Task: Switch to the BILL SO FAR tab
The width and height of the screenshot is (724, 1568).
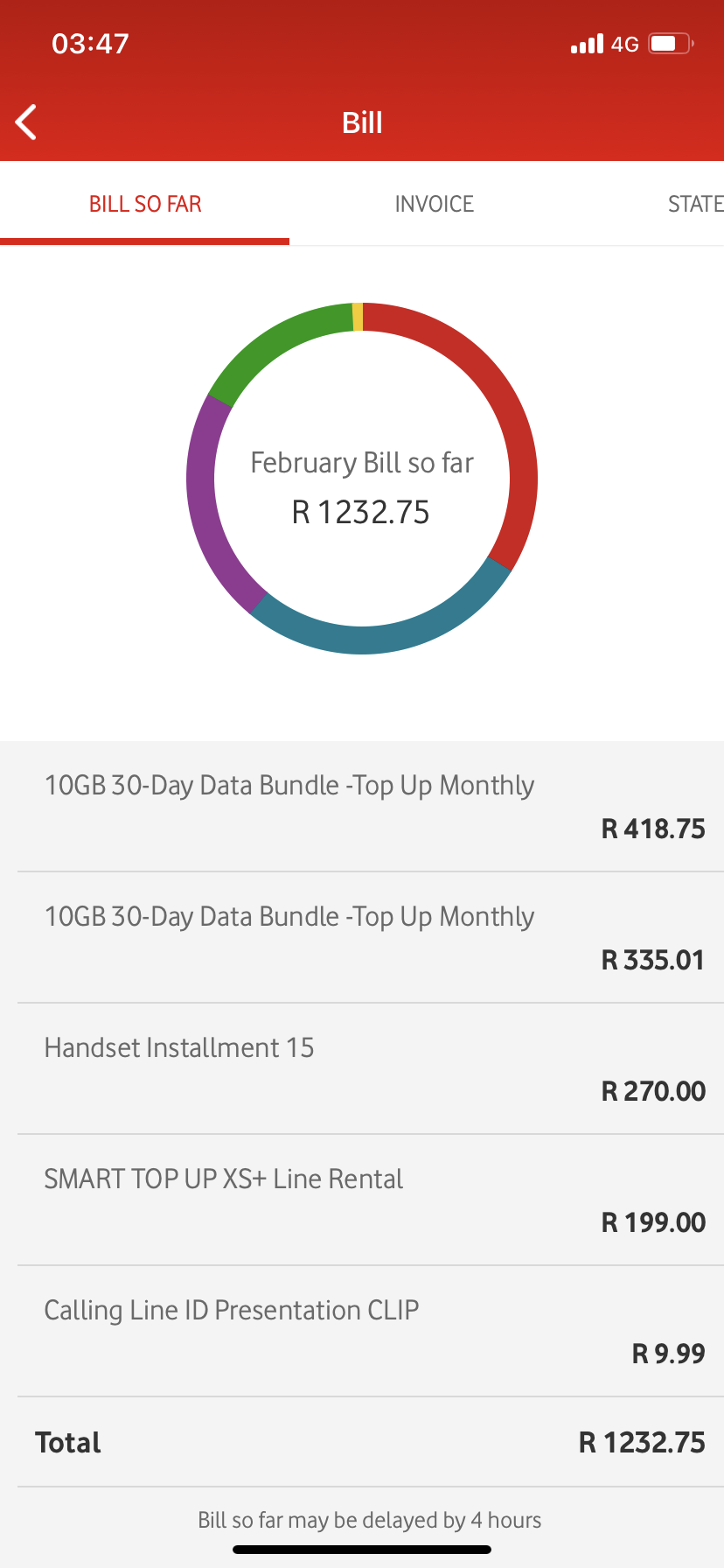Action: coord(145,205)
